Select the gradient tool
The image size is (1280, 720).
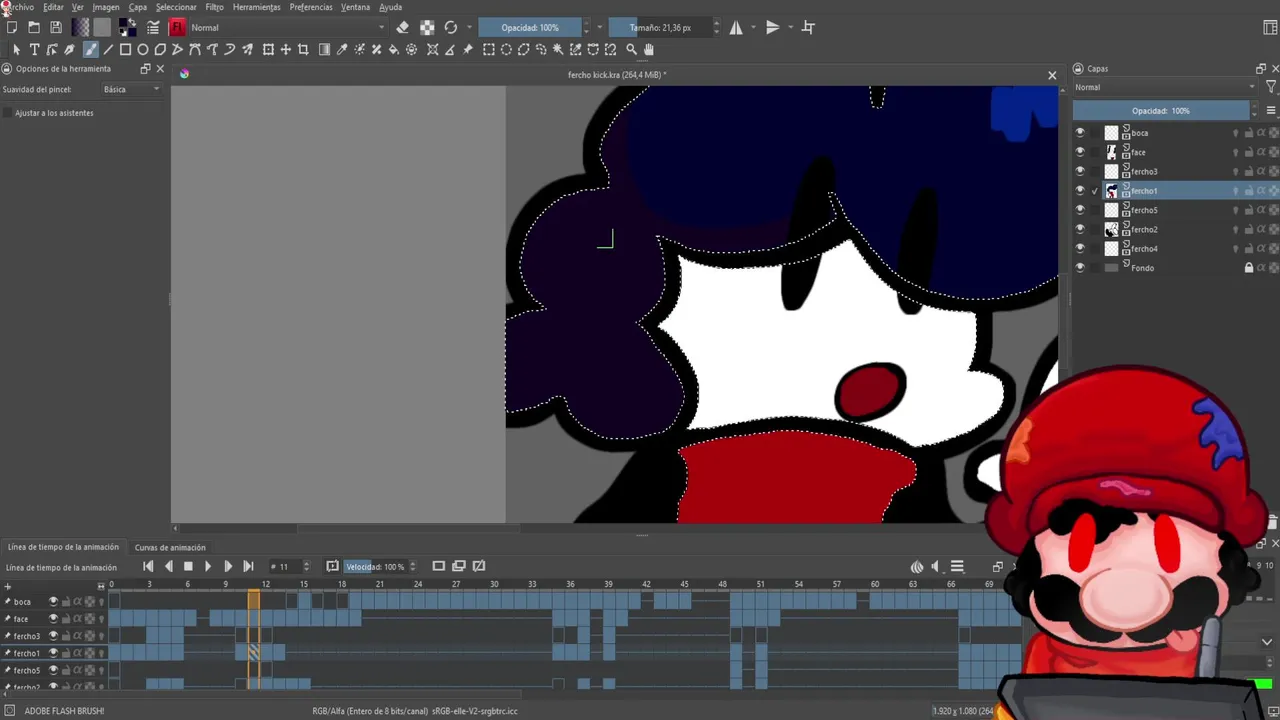(324, 49)
